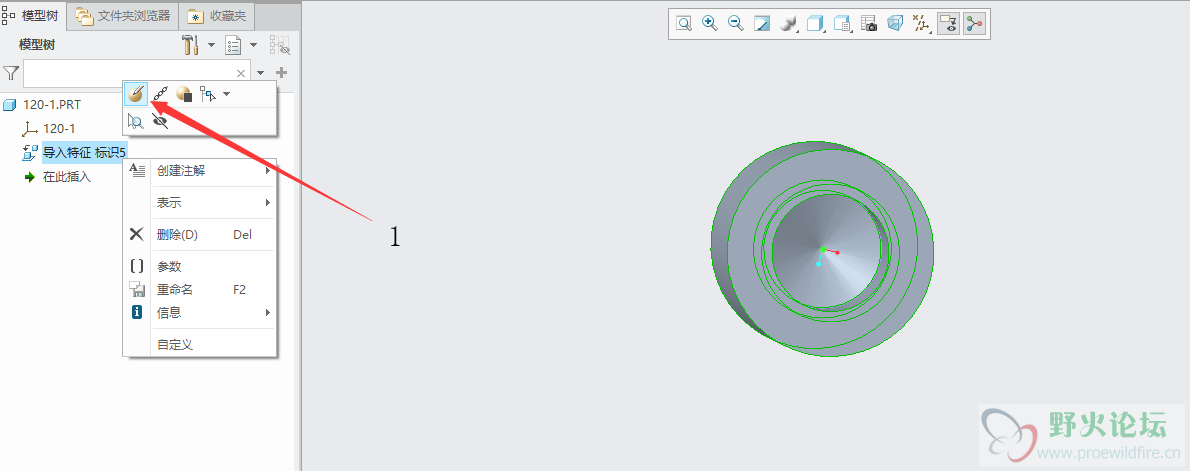The height and width of the screenshot is (471, 1190).
Task: Open the search options dropdown arrow
Action: point(261,74)
